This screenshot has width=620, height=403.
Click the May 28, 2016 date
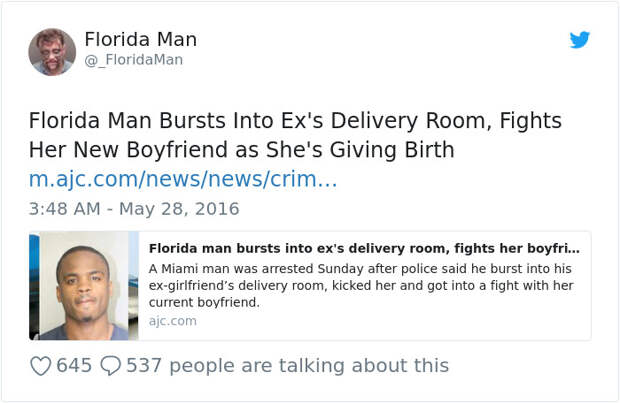[x=178, y=209]
